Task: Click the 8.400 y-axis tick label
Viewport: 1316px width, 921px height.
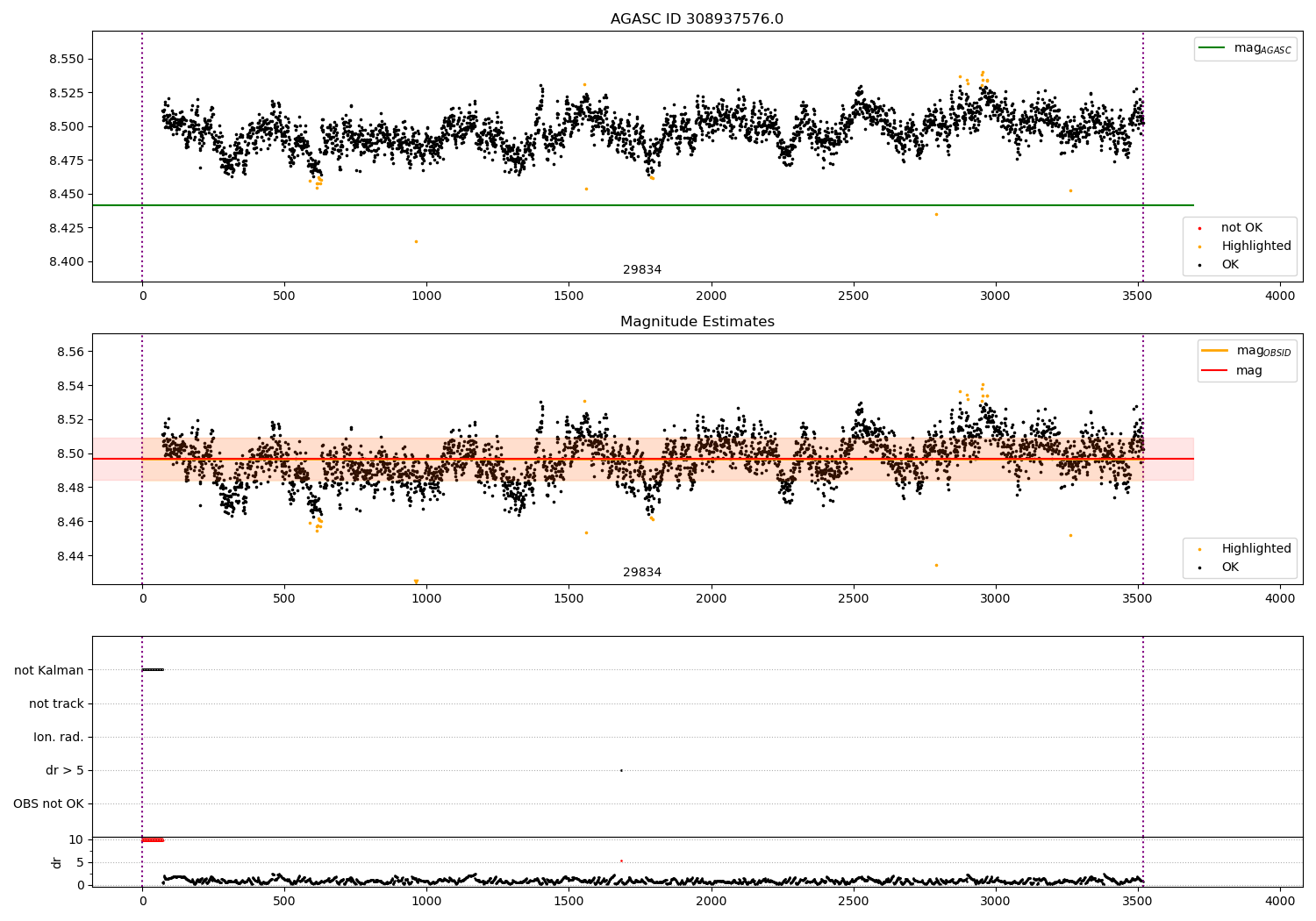Action: [x=67, y=261]
